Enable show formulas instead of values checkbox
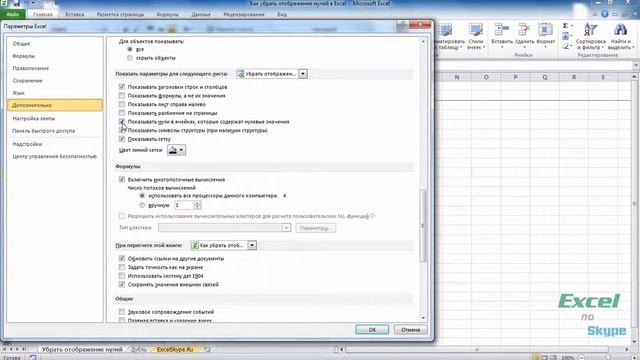 (122, 96)
